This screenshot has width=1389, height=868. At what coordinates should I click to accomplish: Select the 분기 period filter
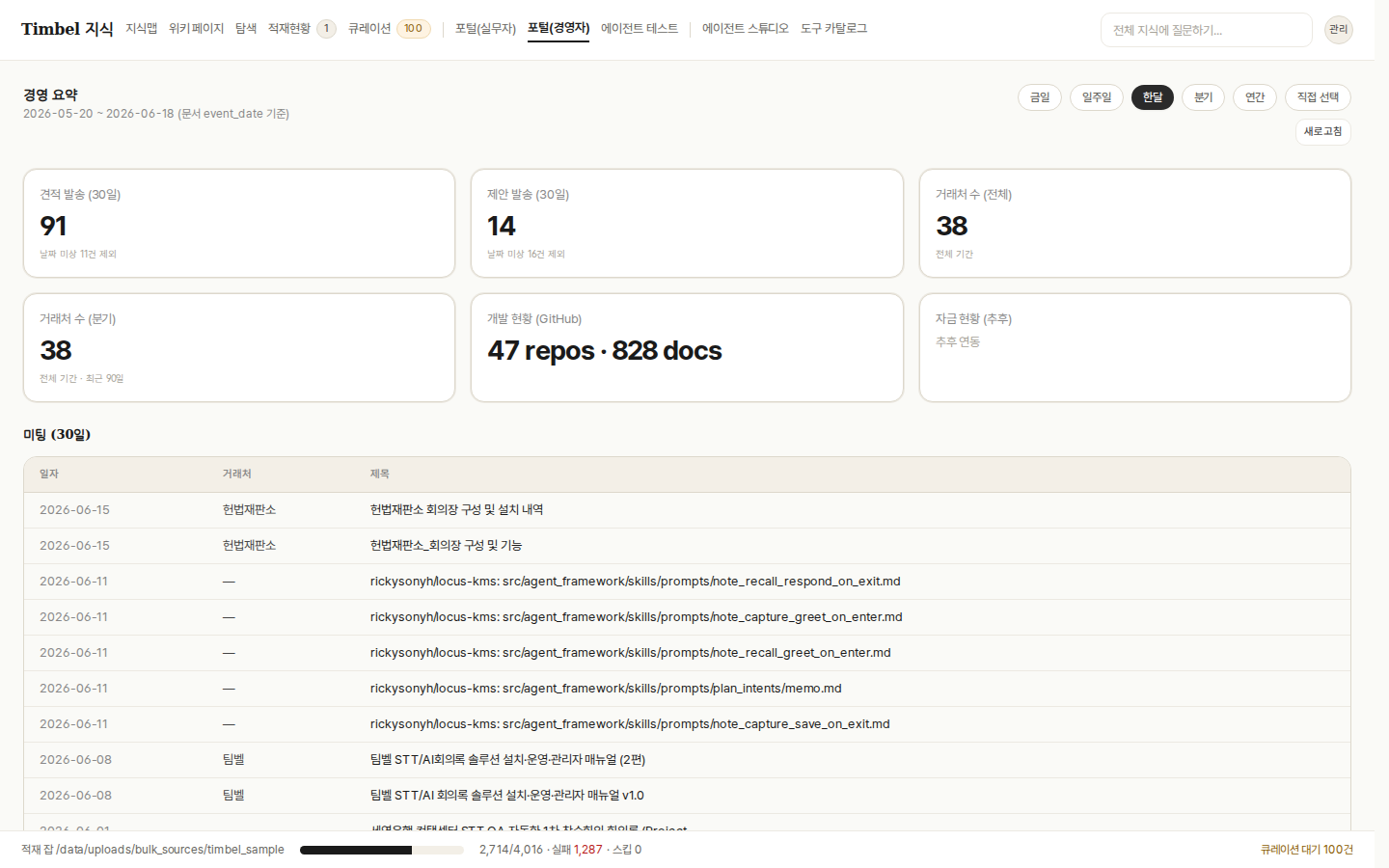[1204, 97]
